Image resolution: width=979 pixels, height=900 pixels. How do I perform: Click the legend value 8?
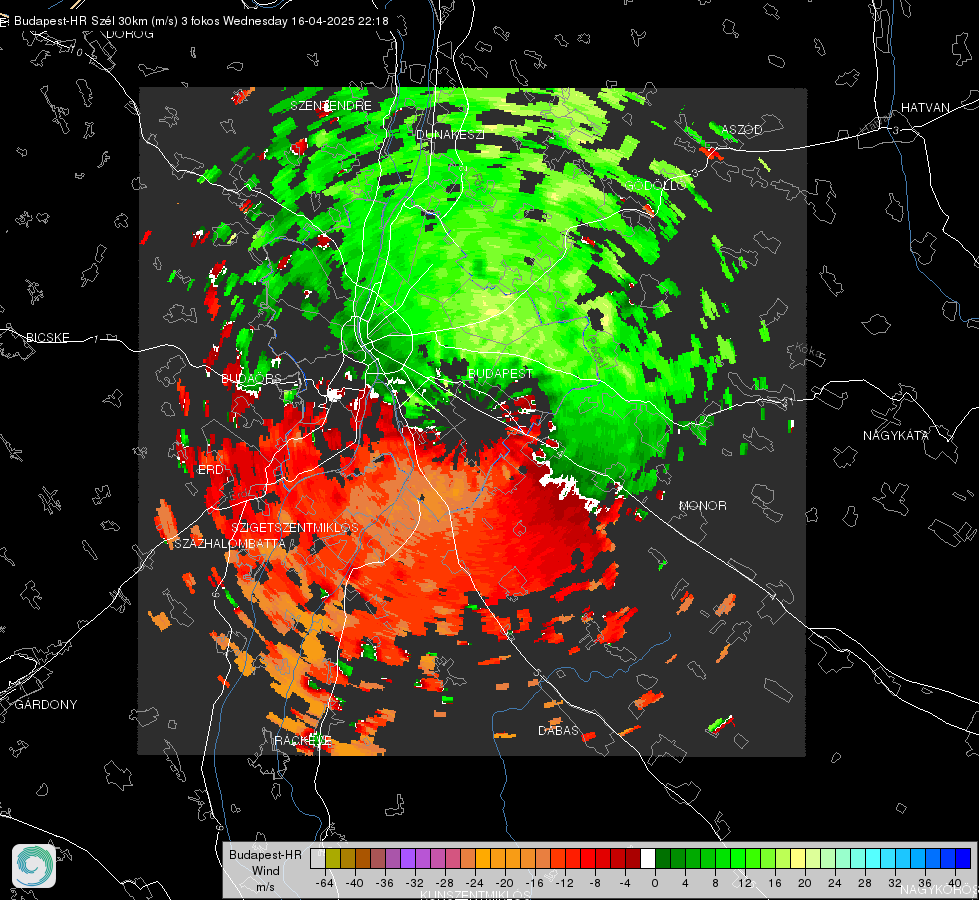click(715, 883)
